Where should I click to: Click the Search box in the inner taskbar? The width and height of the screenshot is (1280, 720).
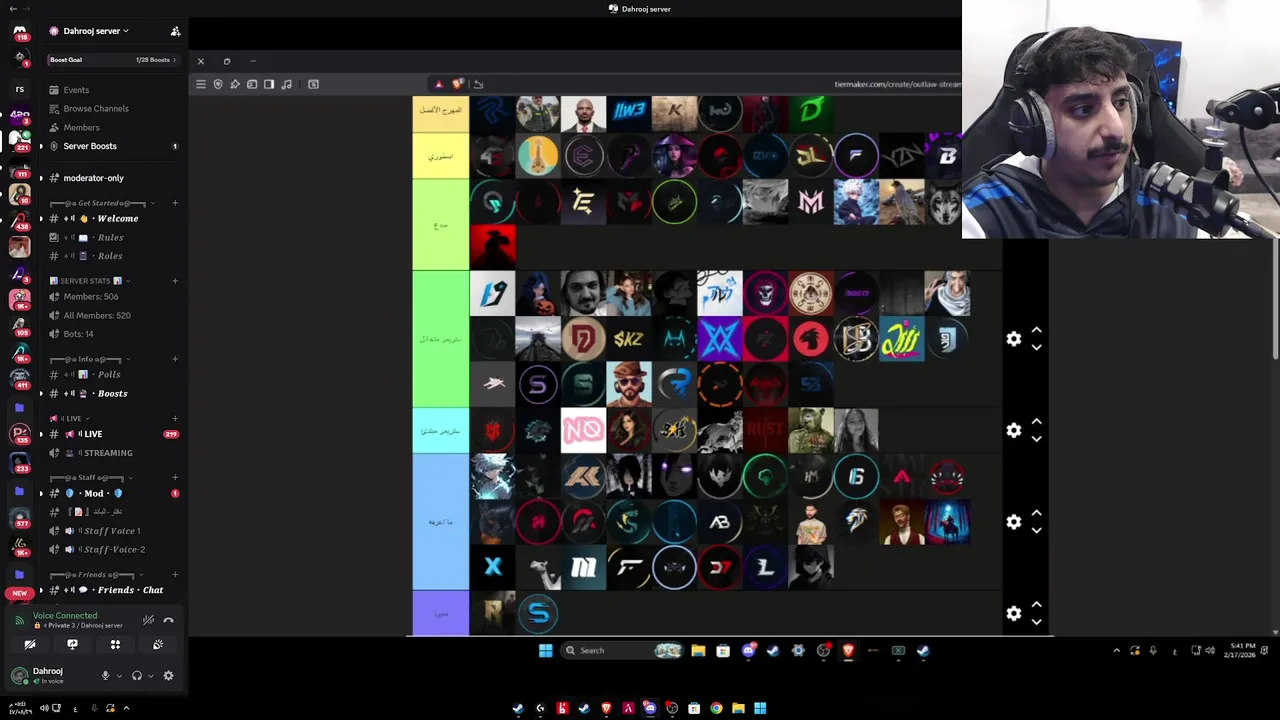(620, 651)
